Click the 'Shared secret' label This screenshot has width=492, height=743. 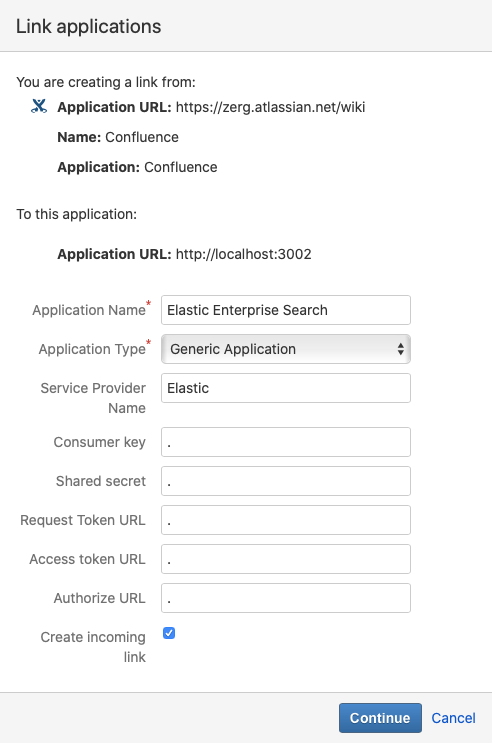(101, 481)
